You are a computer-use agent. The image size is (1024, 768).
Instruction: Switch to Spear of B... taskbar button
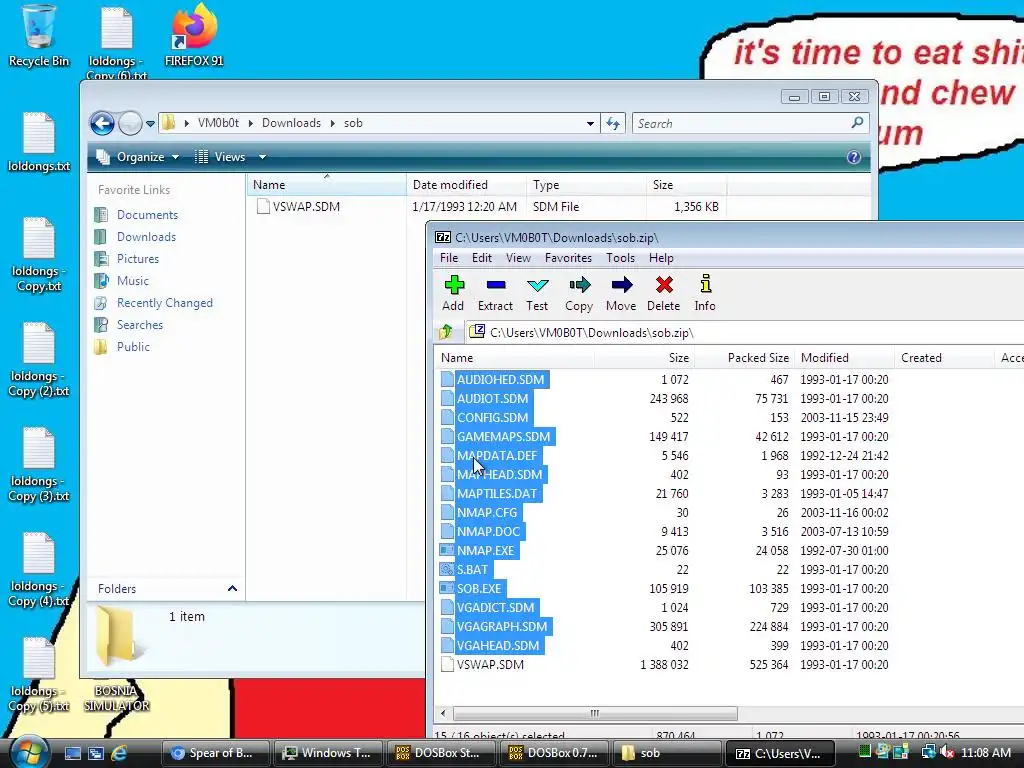(216, 753)
